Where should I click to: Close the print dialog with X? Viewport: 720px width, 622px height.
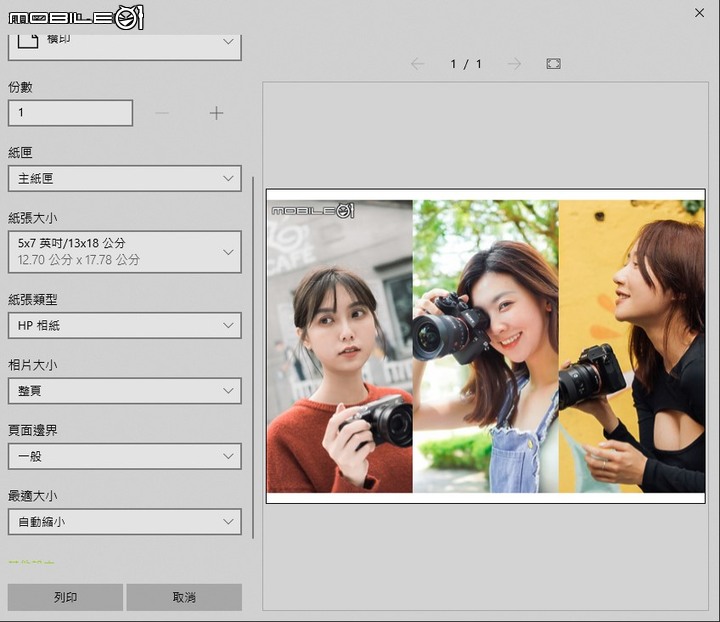(699, 13)
